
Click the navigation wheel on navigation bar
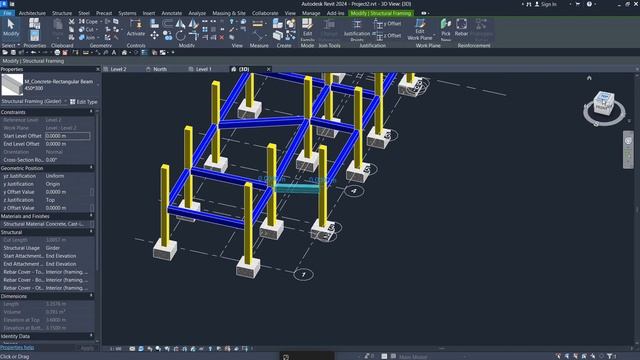pyautogui.click(x=628, y=141)
